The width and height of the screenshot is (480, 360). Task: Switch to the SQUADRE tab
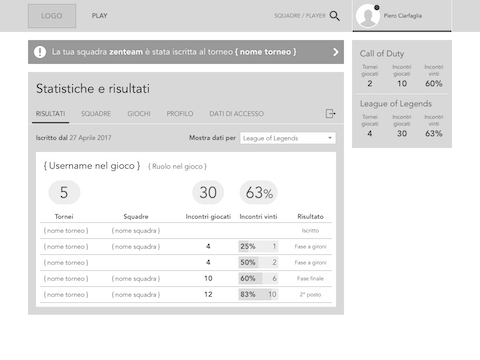click(x=96, y=114)
